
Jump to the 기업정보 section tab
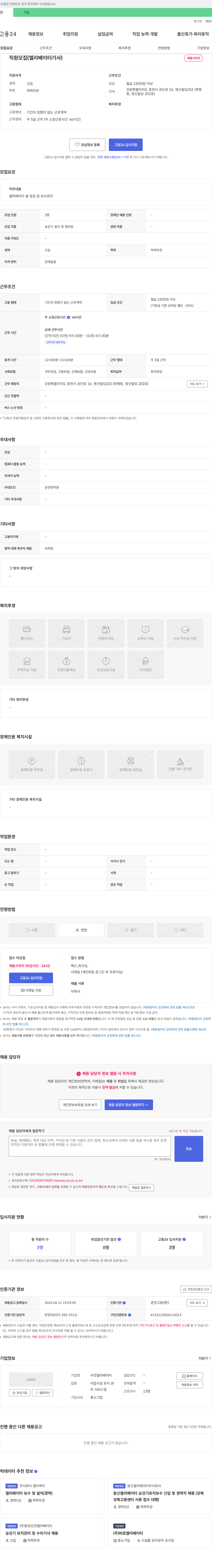(203, 48)
